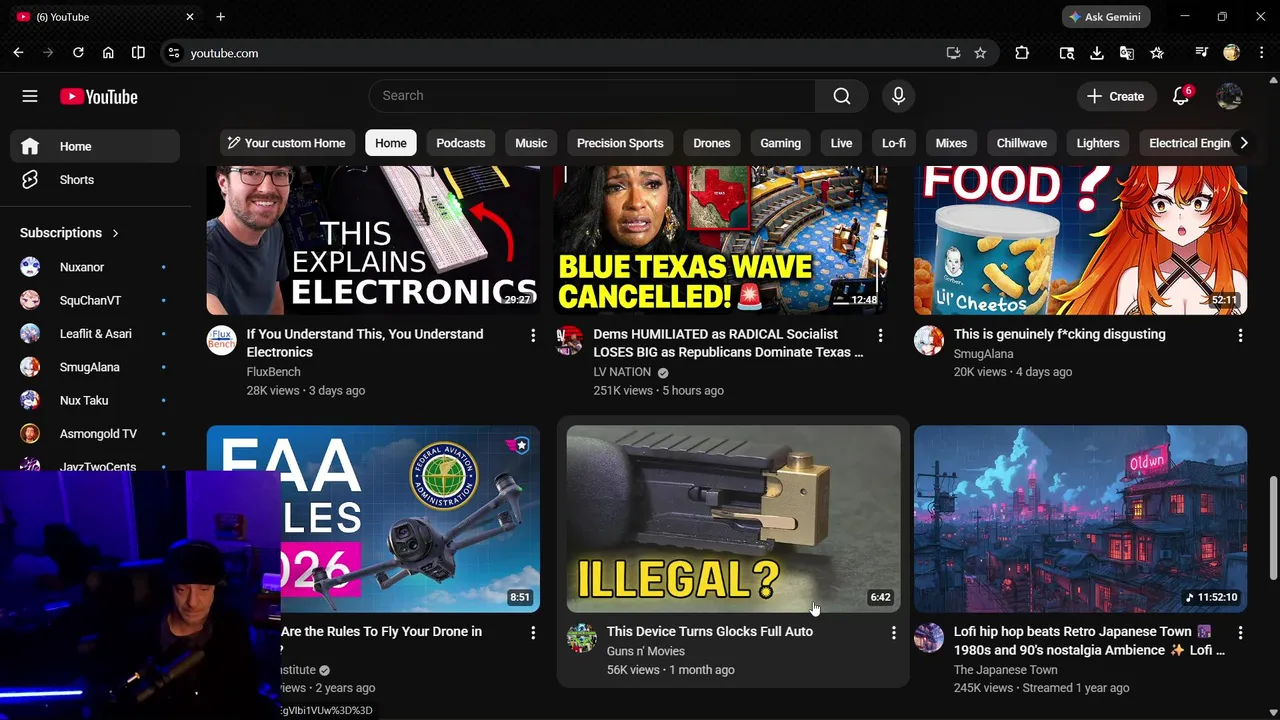
Task: Open Guns n' Movies channel avatar
Action: (x=582, y=637)
